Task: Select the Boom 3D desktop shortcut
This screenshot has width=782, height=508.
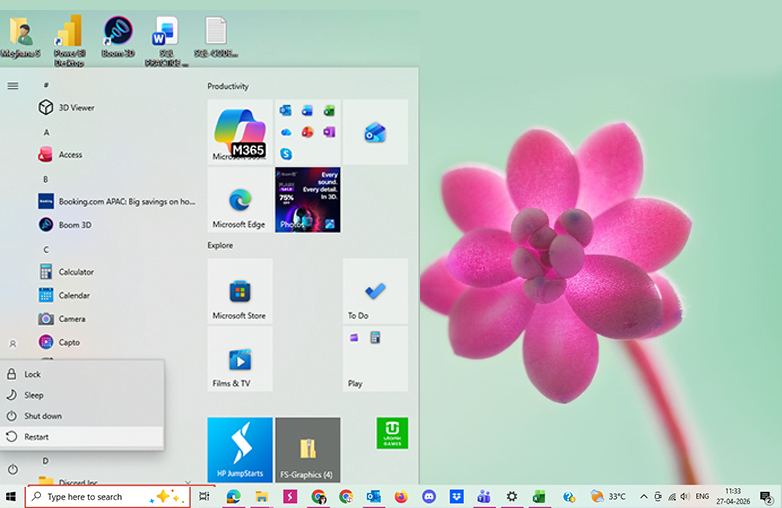Action: 118,37
